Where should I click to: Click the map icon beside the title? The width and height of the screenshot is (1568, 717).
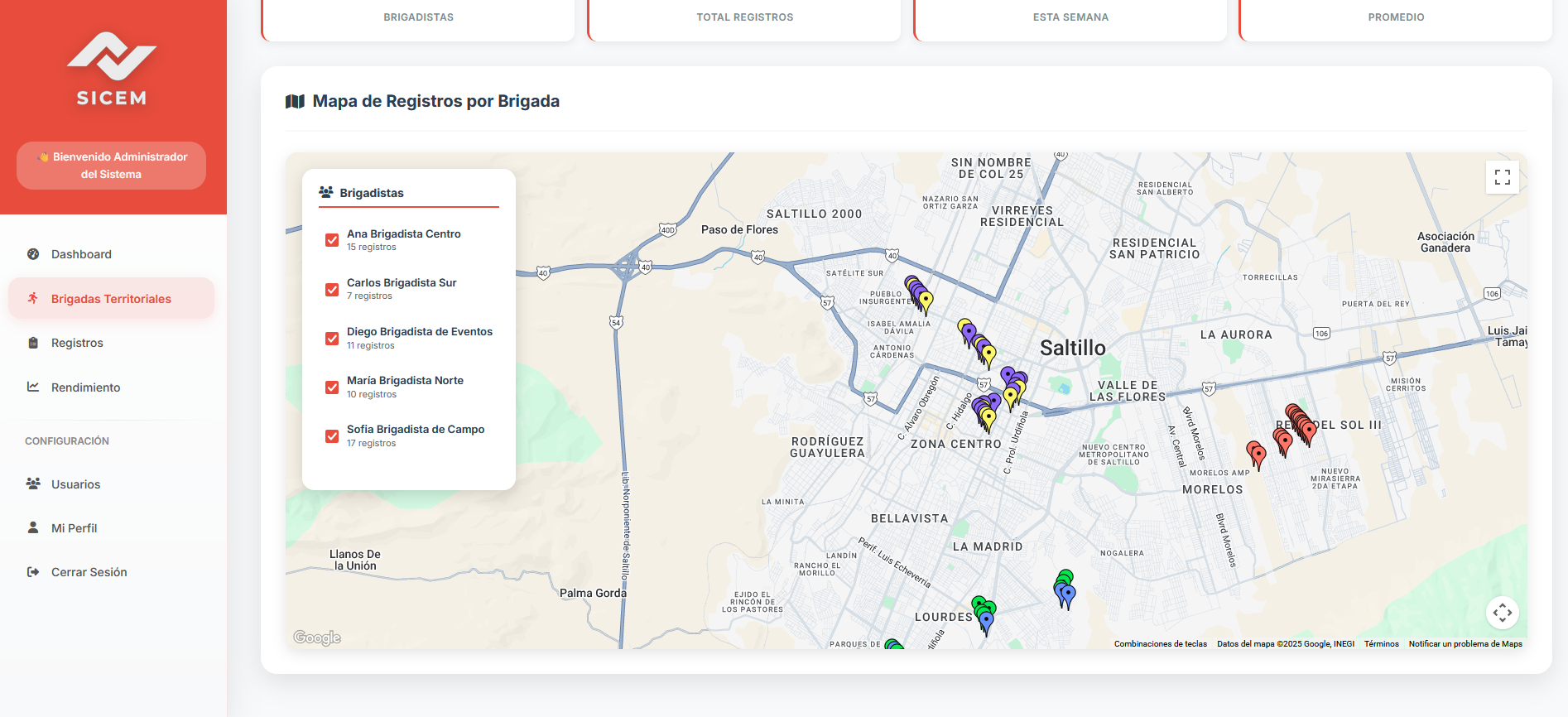coord(295,101)
